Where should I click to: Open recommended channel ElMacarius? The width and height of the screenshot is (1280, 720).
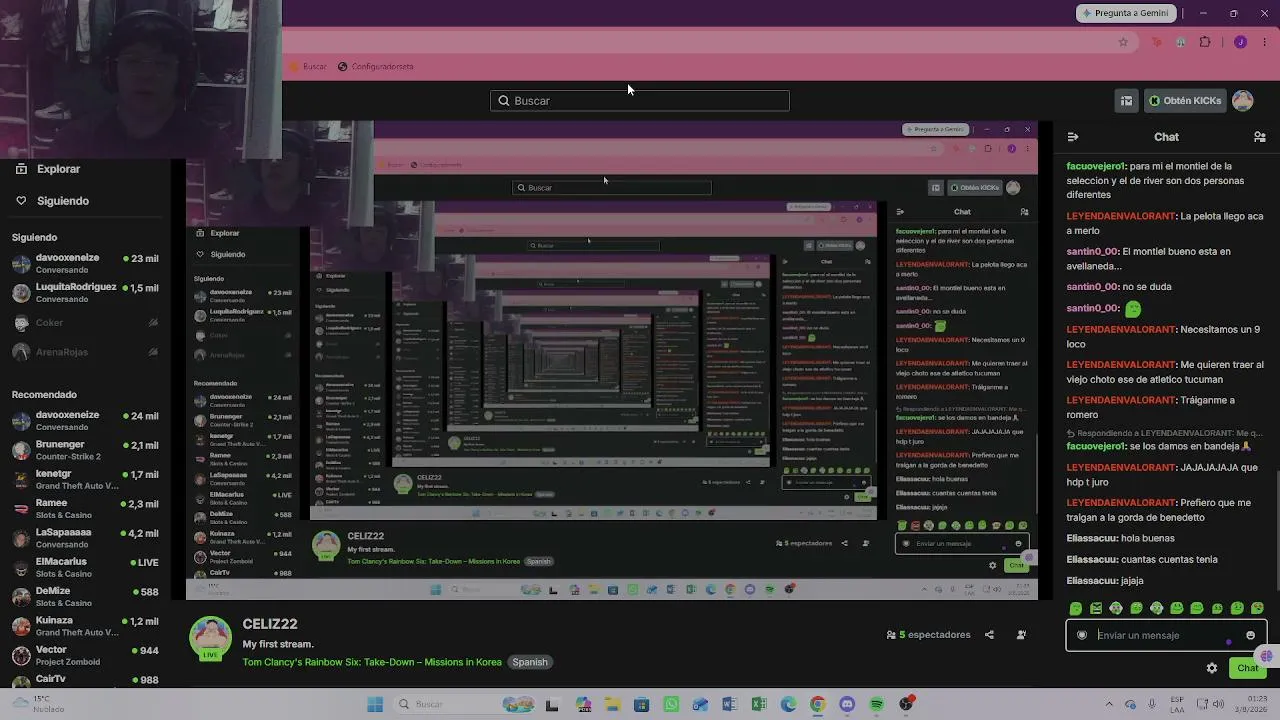click(x=85, y=567)
